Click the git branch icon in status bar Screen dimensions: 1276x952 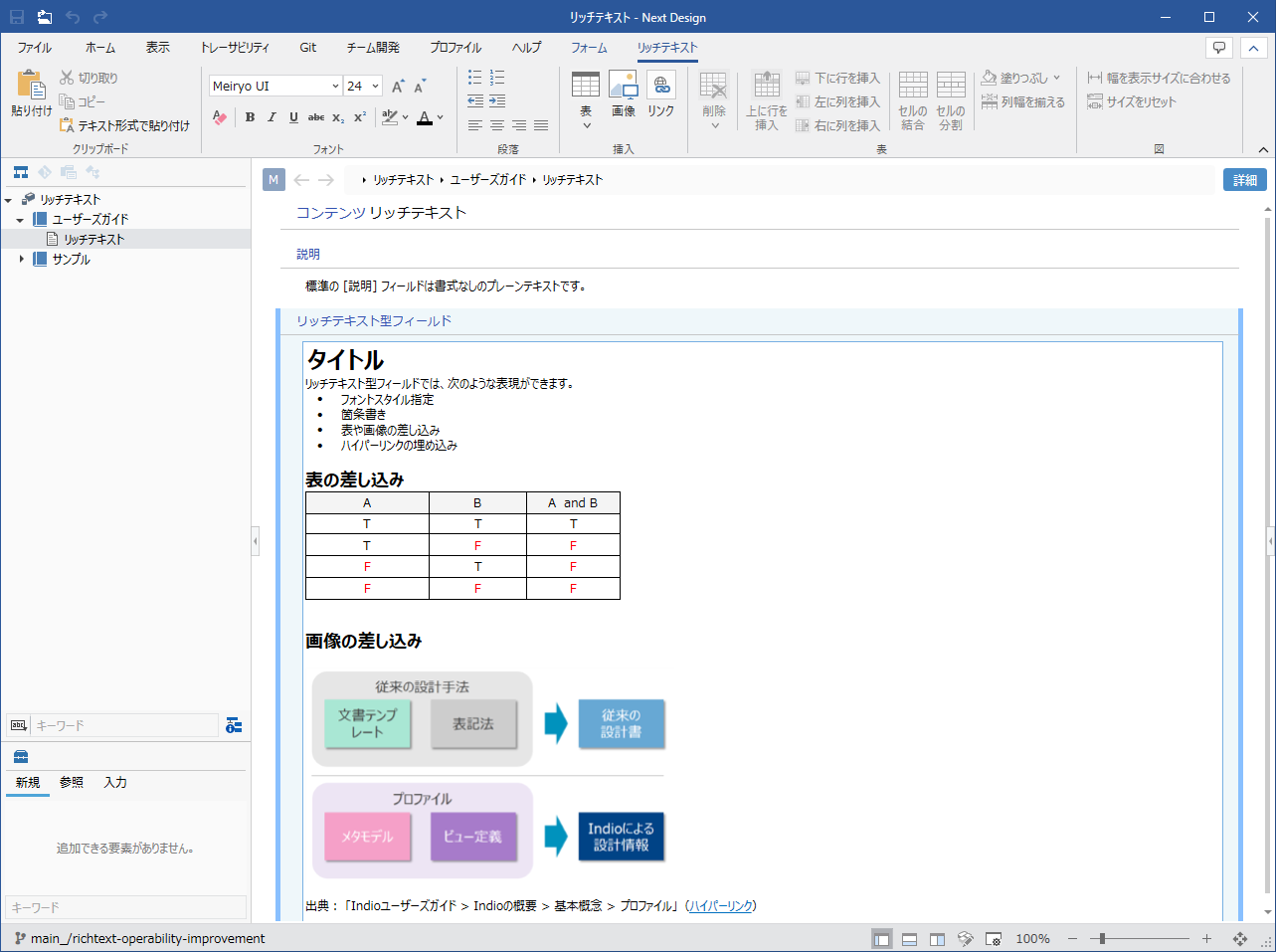tap(20, 938)
